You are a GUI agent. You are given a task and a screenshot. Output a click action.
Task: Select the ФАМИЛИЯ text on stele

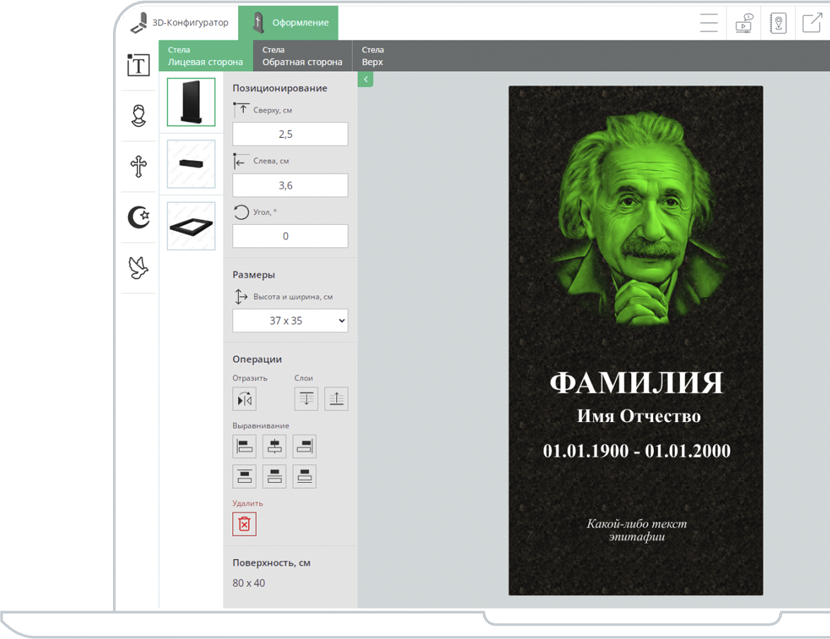636,382
